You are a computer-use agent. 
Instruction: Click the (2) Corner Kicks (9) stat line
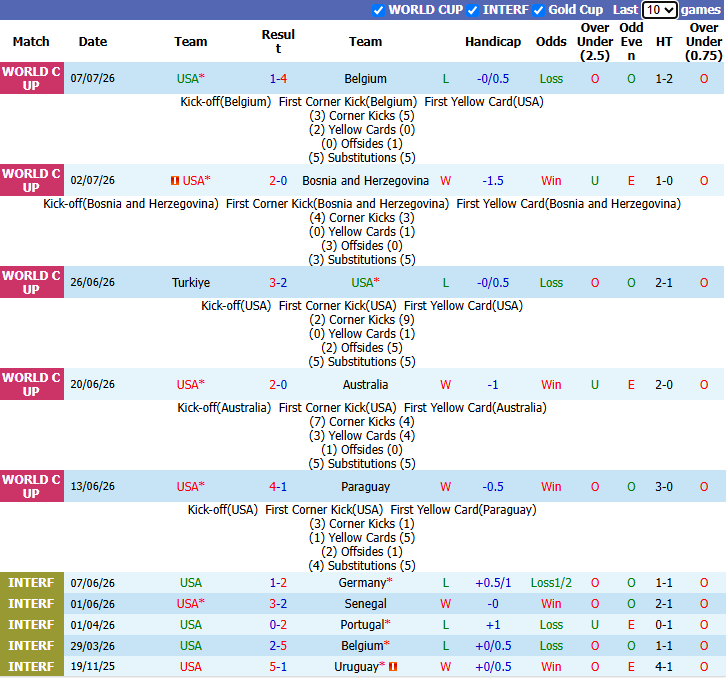[x=362, y=320]
